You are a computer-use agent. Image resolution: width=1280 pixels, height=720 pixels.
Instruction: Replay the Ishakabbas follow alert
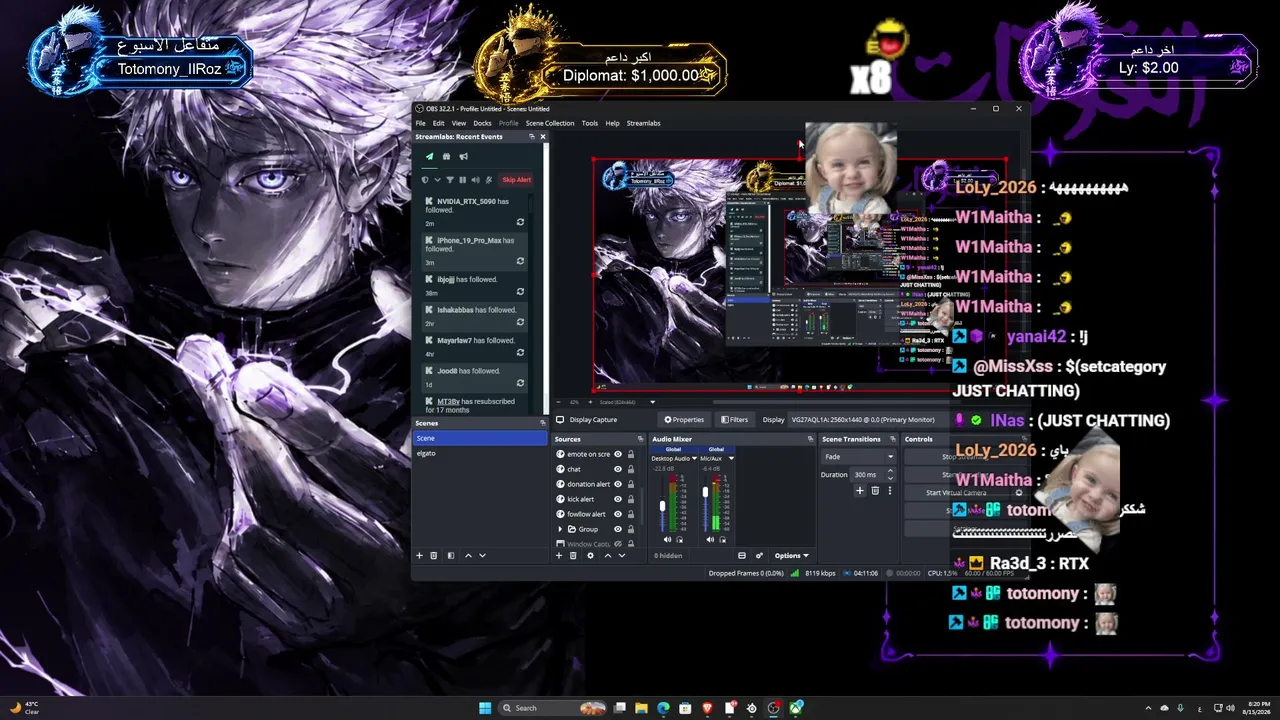click(x=520, y=322)
